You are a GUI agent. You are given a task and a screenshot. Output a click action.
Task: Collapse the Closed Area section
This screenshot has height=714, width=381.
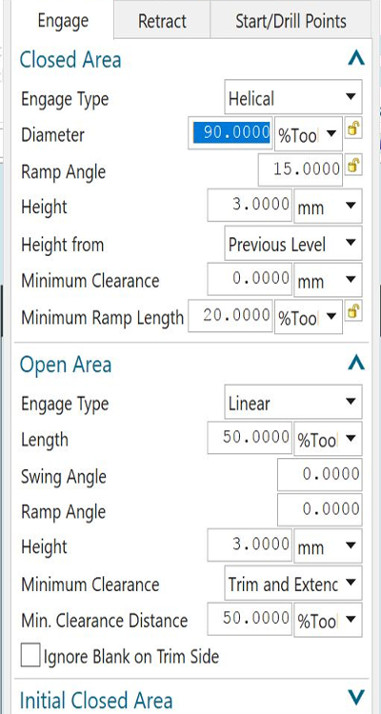click(356, 59)
